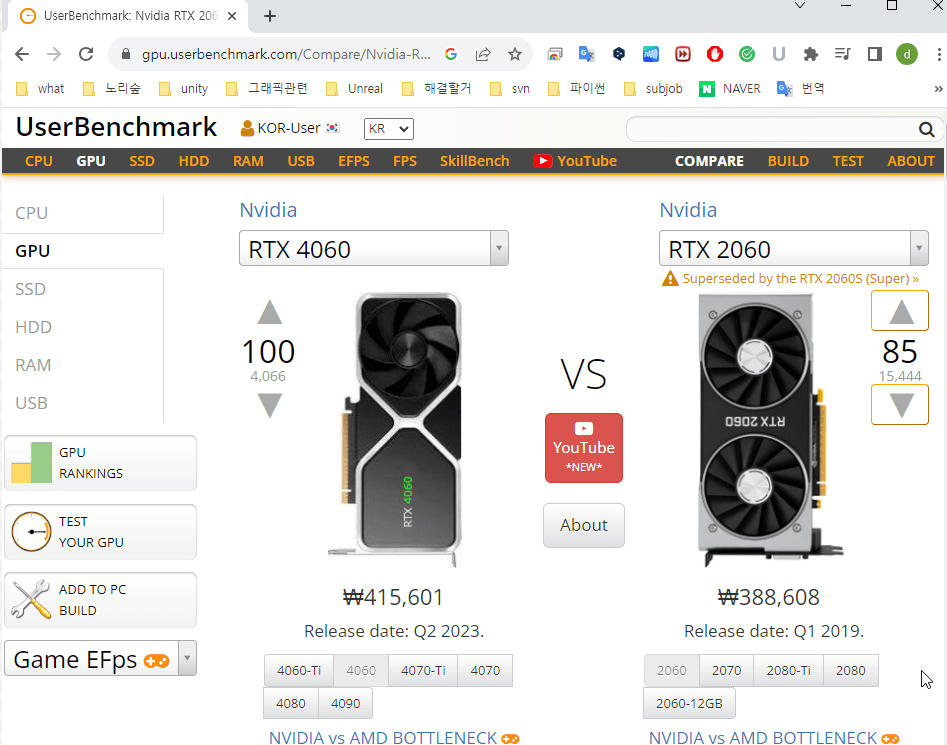Screen dimensions: 947x745
Task: Open the CPU nav menu item
Action: (x=39, y=161)
